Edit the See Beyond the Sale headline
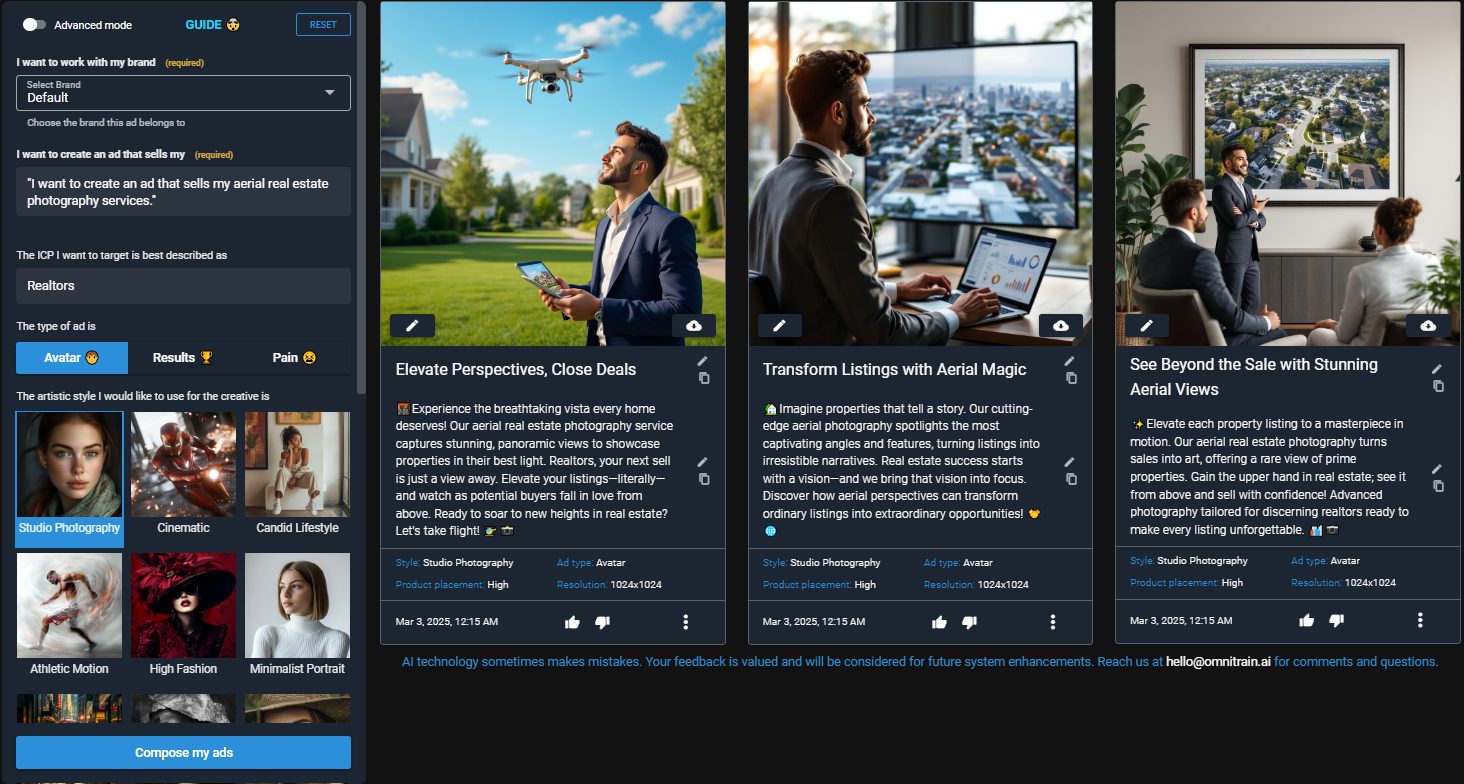The width and height of the screenshot is (1464, 784). [1437, 369]
